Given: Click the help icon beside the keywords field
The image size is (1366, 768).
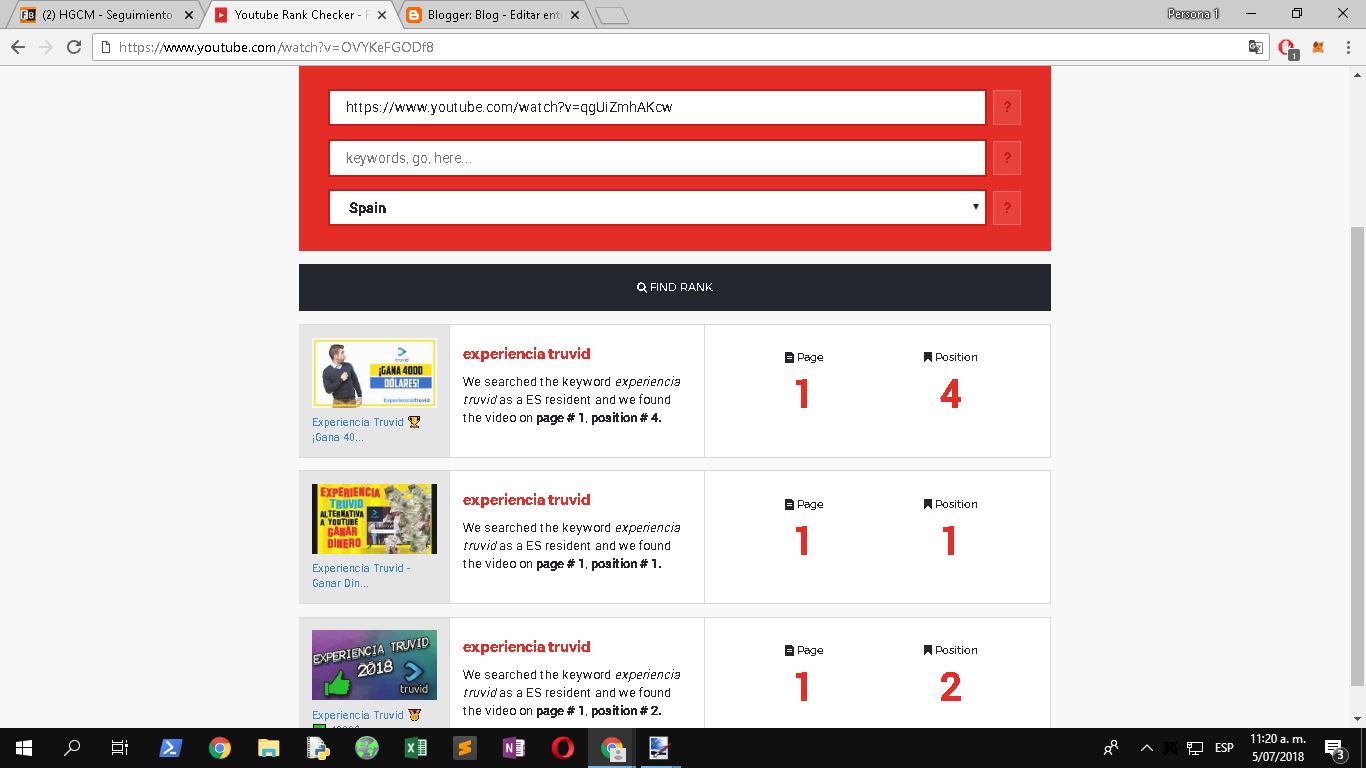Looking at the screenshot, I should point(1007,157).
